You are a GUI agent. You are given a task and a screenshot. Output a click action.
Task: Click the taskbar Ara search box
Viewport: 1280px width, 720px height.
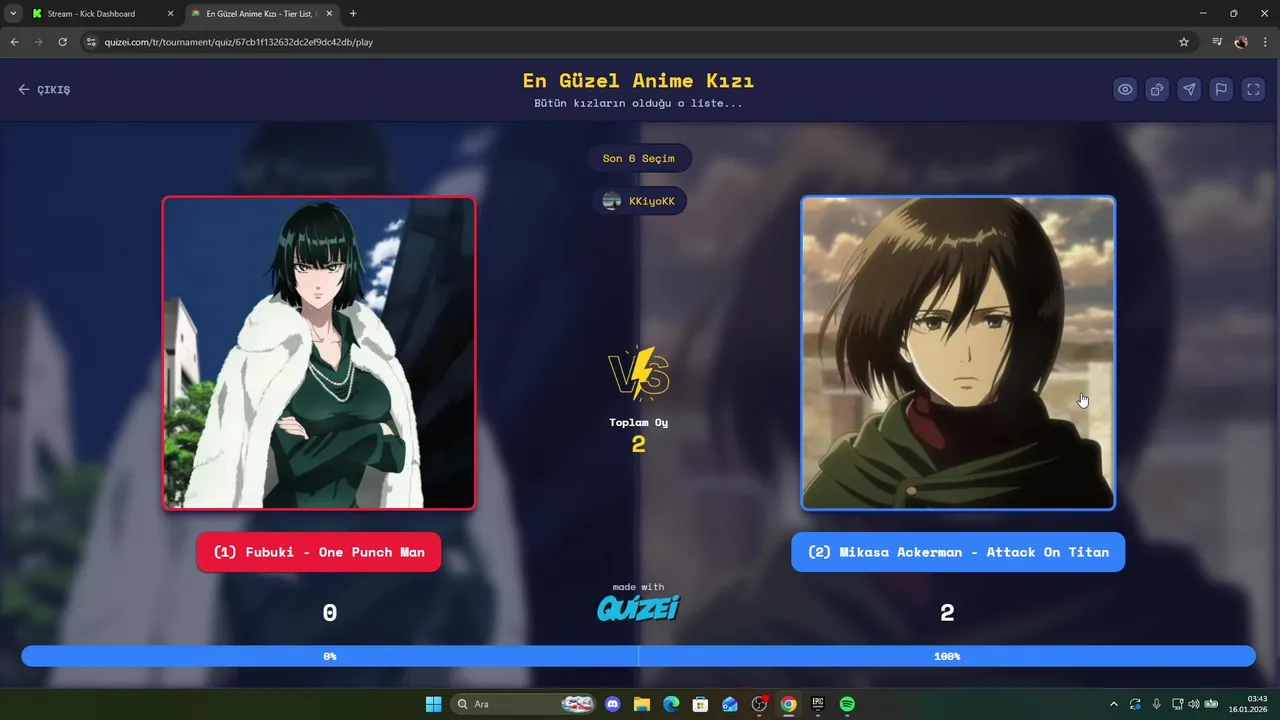(x=523, y=704)
